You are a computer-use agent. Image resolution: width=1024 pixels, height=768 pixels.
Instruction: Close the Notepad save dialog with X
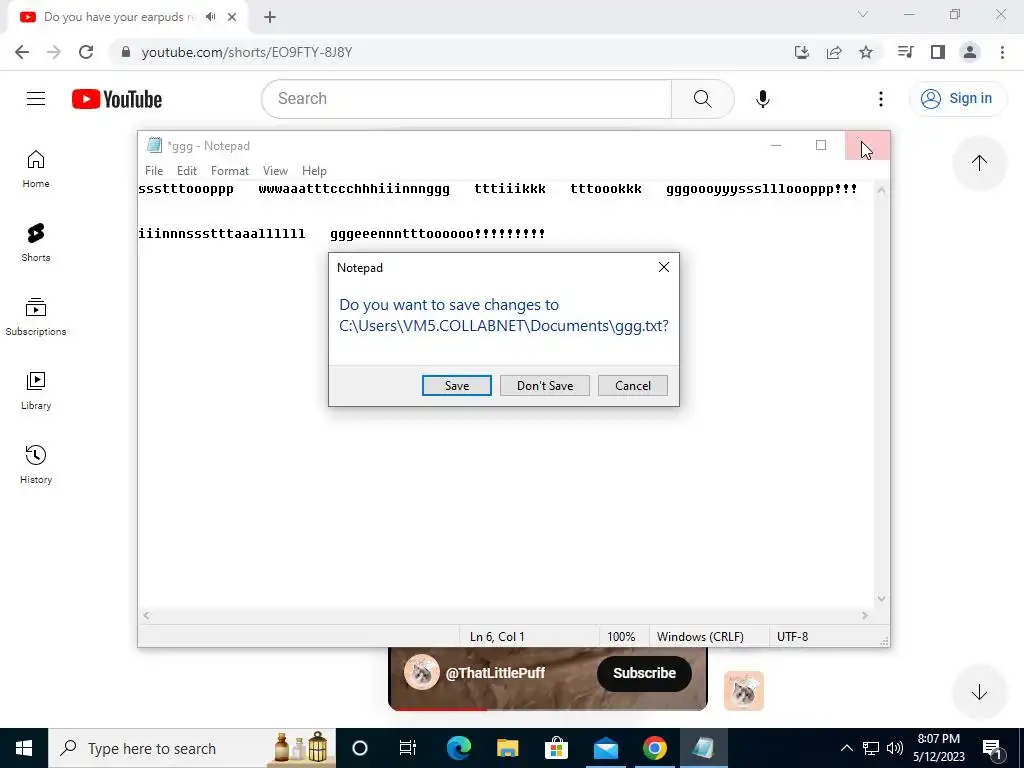[664, 267]
